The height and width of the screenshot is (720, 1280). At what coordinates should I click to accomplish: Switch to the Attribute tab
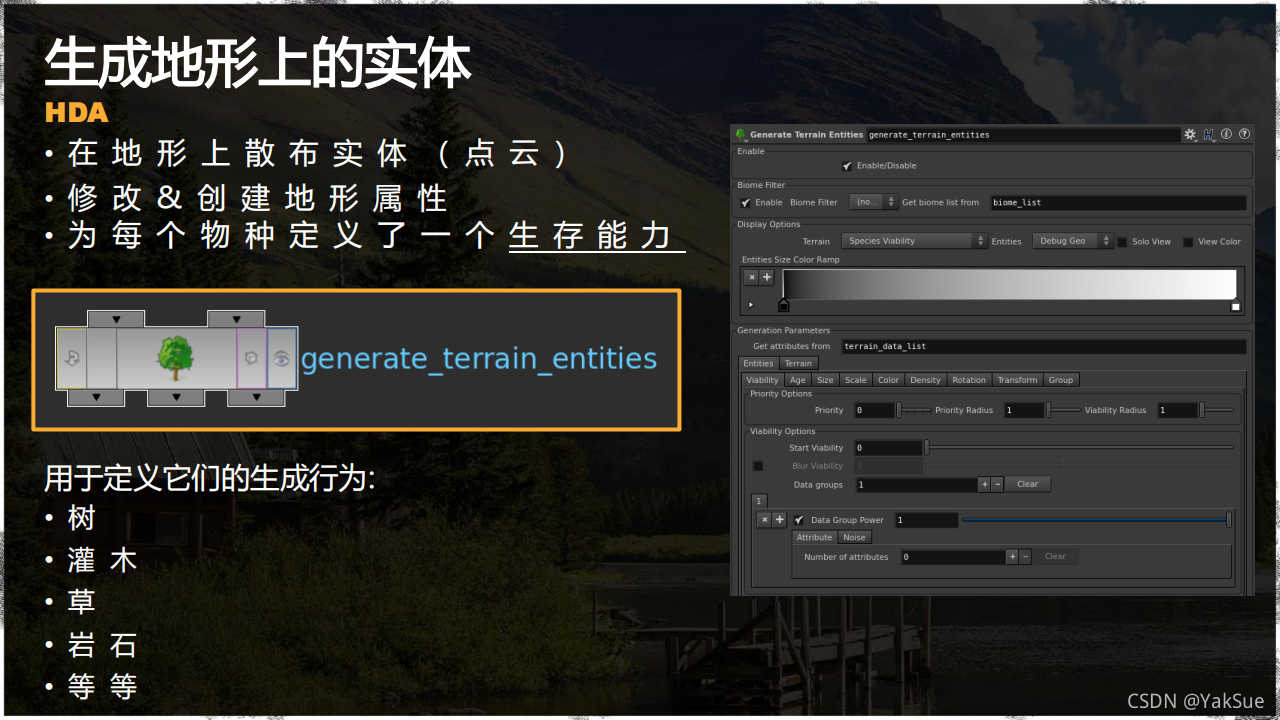point(814,538)
